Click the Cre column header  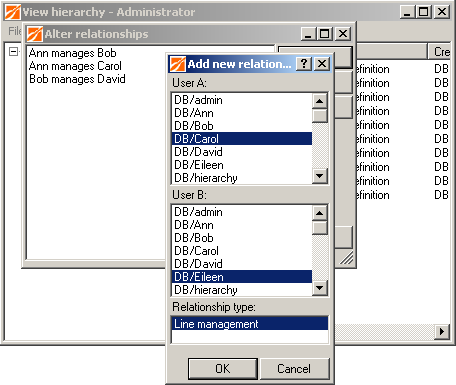pyautogui.click(x=440, y=52)
